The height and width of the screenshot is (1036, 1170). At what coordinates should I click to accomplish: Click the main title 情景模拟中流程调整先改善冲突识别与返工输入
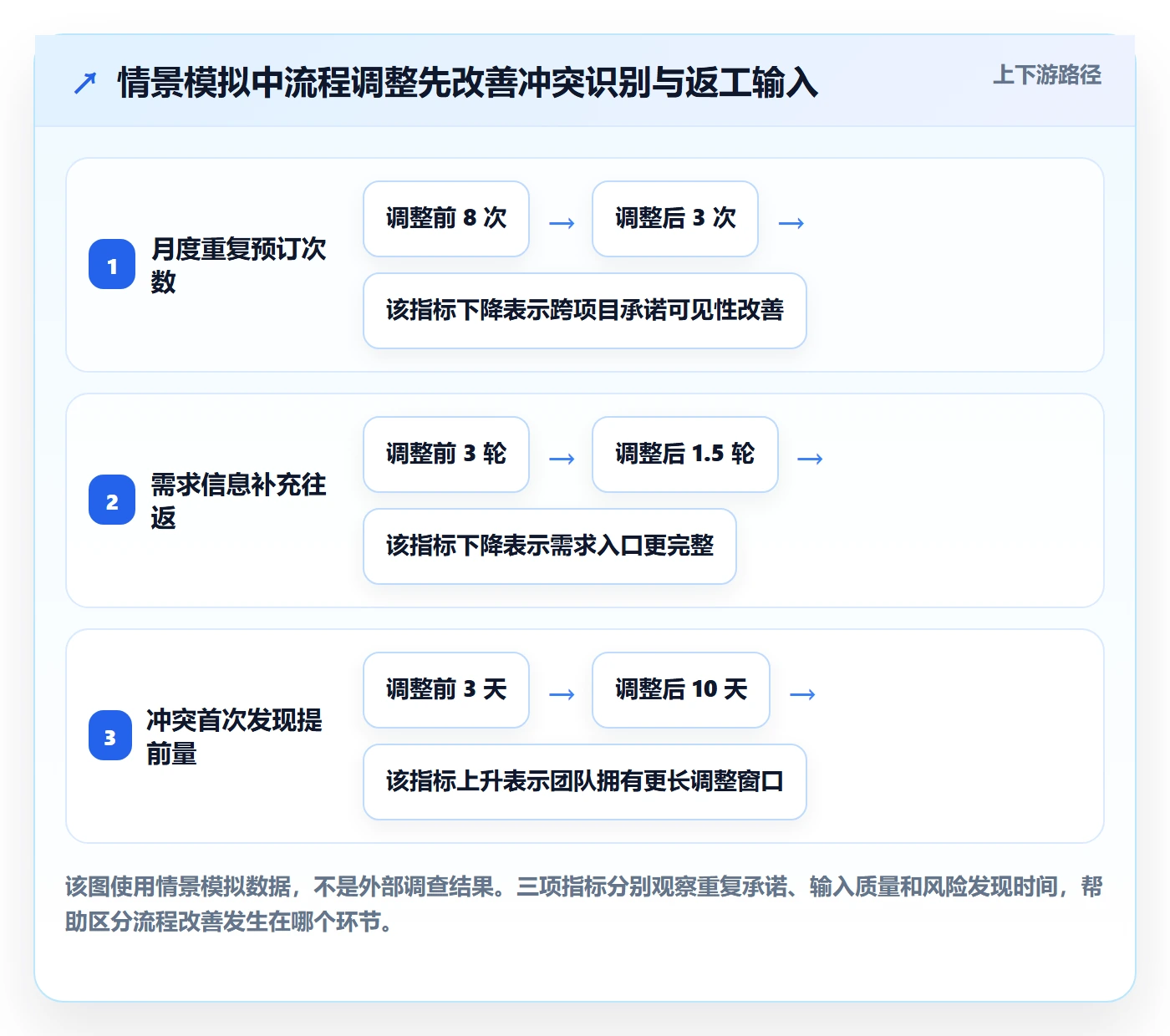coord(468,83)
